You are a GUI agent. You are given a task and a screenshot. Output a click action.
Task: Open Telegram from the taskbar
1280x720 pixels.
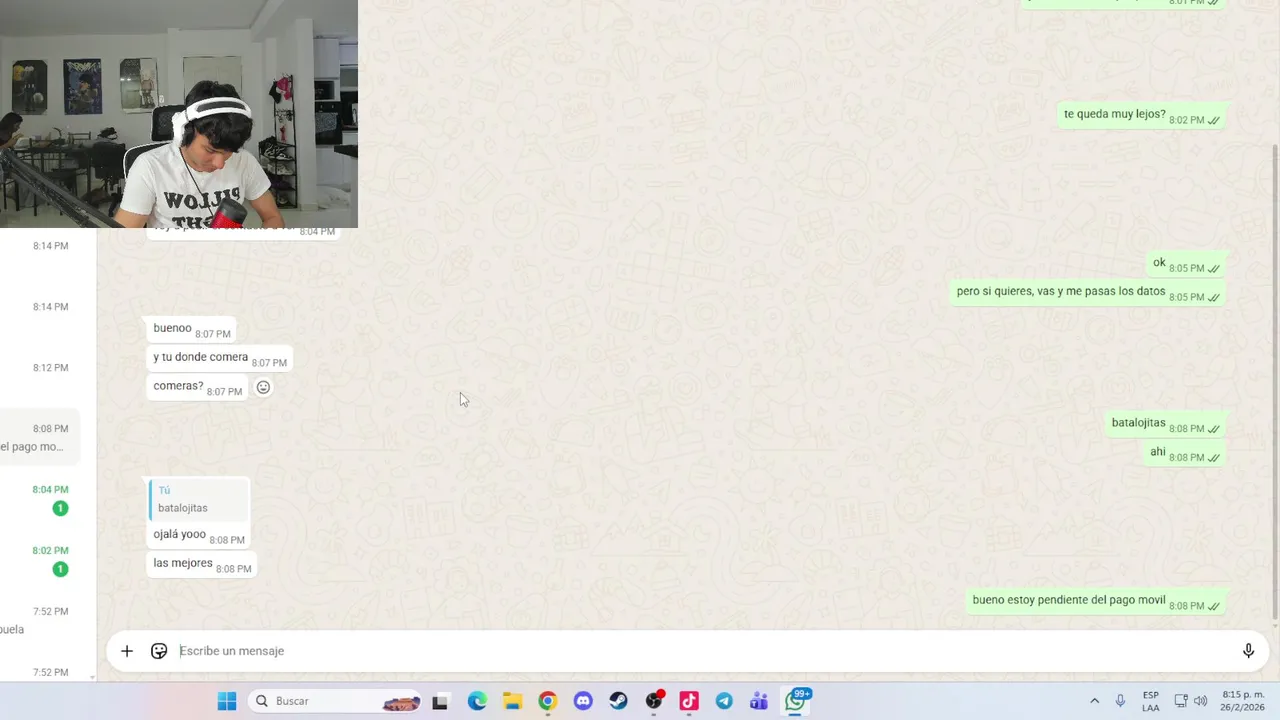coord(724,701)
